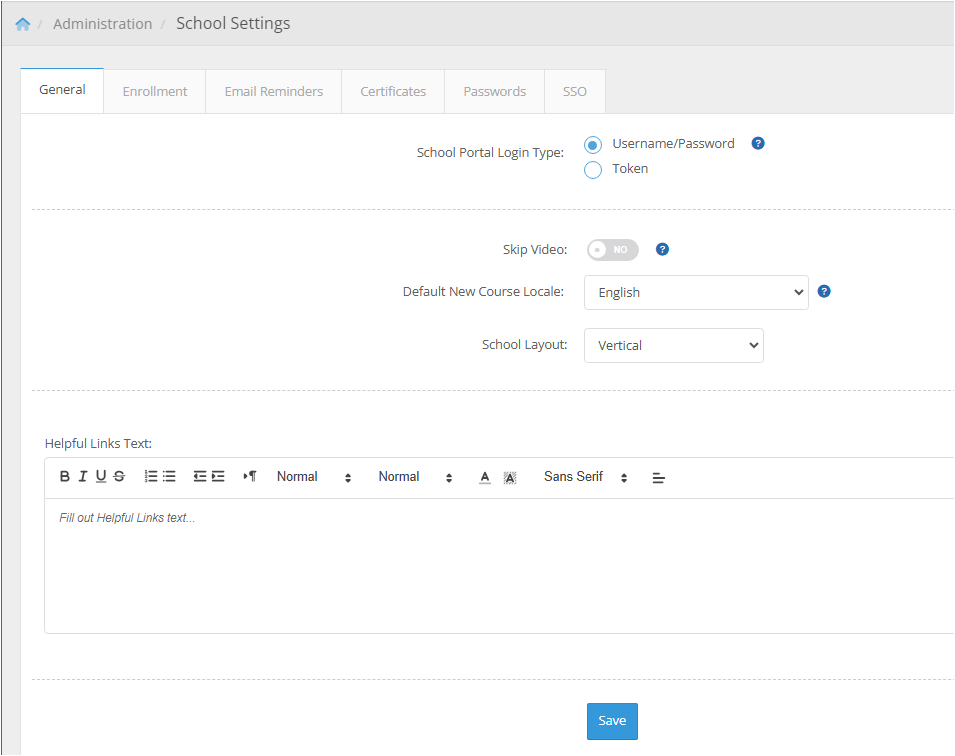This screenshot has height=756, width=955.
Task: Insert a numbered list in editor
Action: pos(151,477)
